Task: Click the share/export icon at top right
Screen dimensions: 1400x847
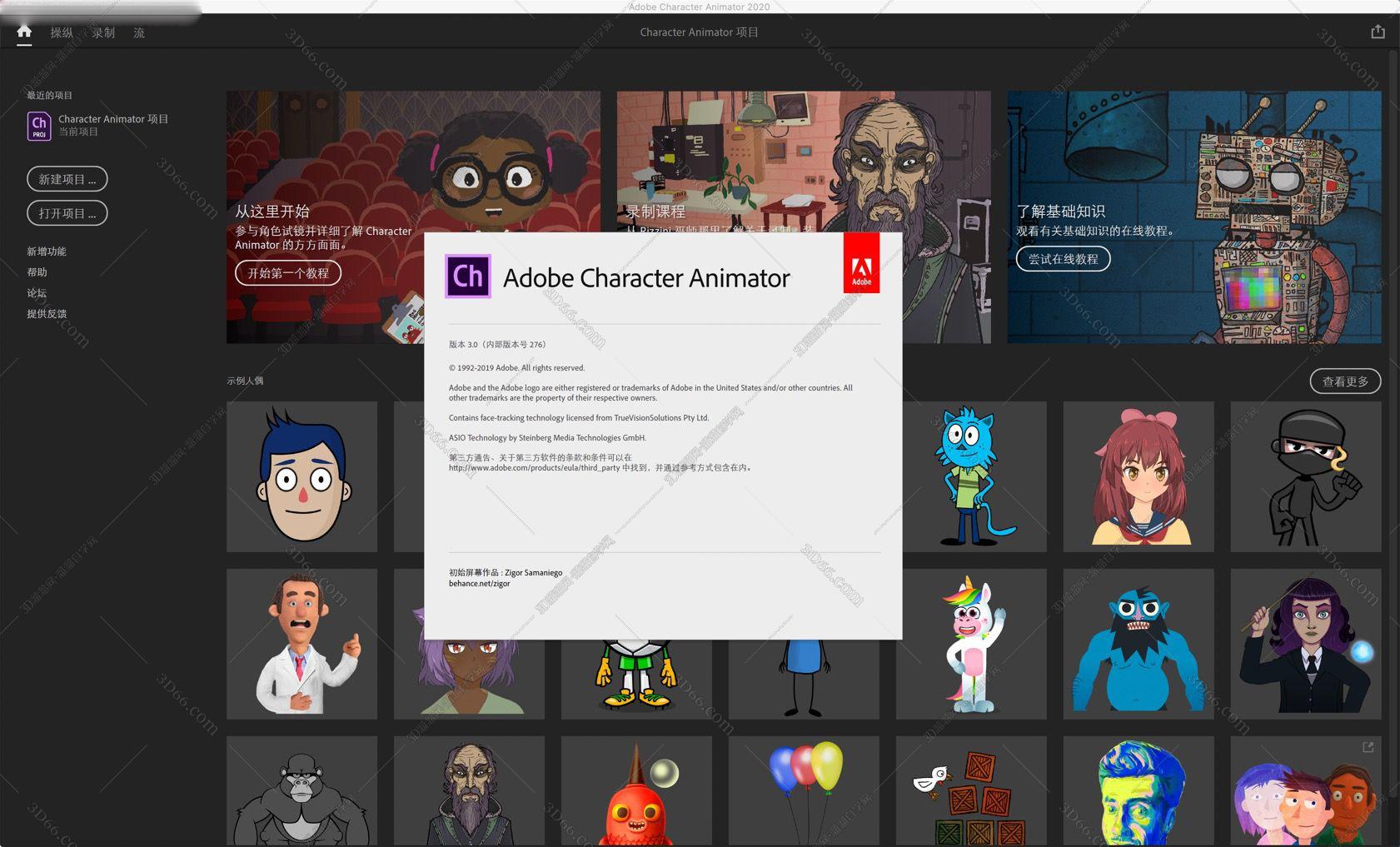Action: [x=1378, y=32]
